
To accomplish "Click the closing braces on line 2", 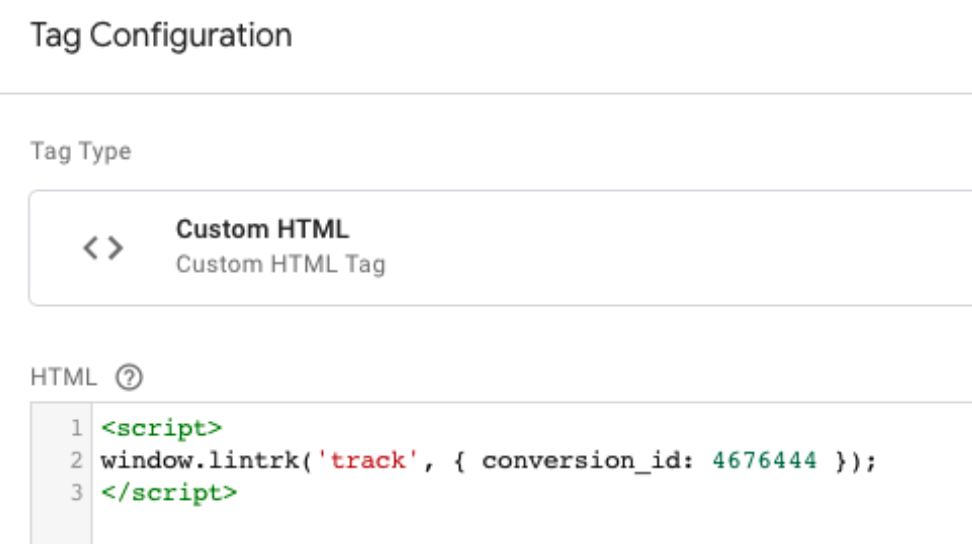I will click(855, 461).
